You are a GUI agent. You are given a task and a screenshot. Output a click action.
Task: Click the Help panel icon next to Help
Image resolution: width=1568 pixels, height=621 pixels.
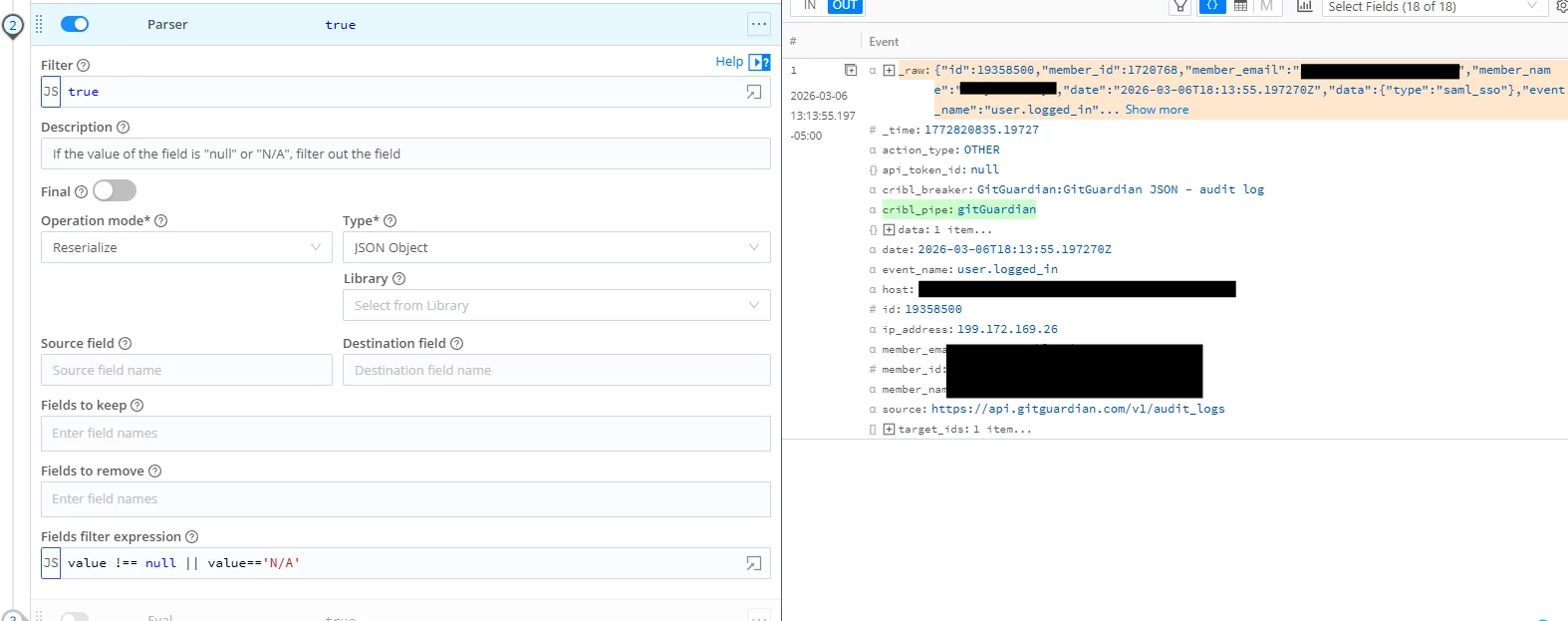759,62
